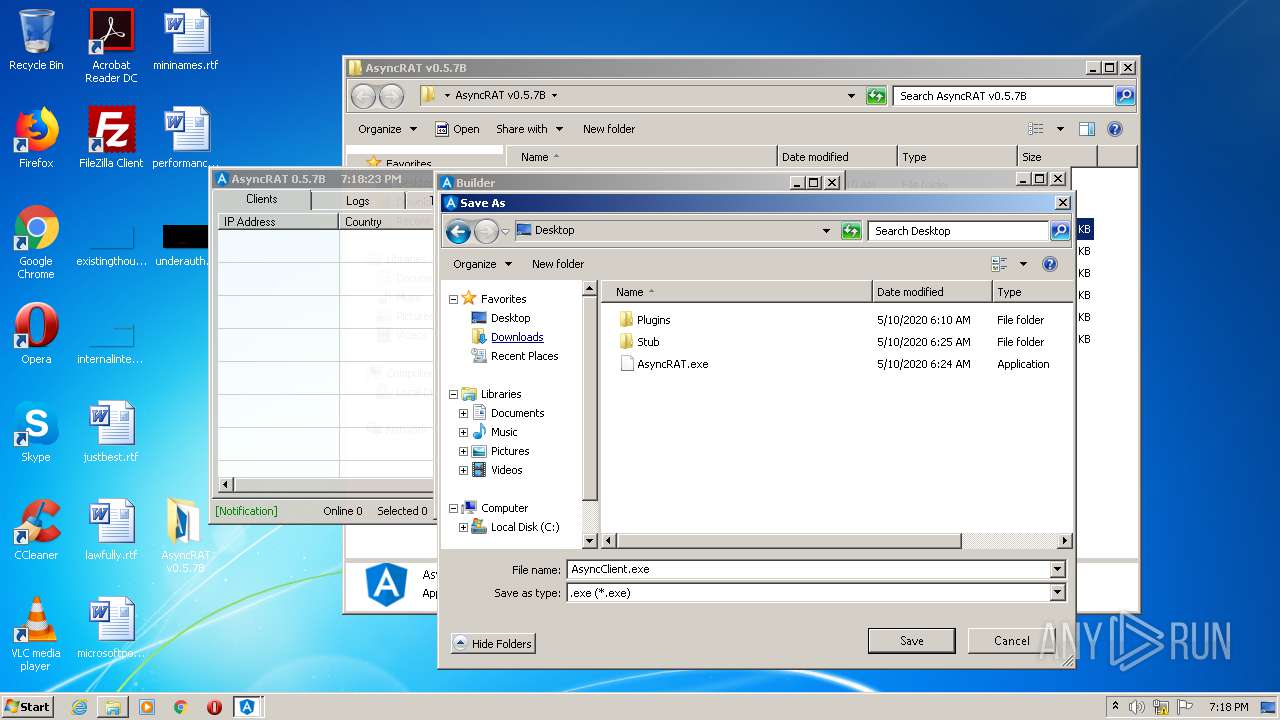
Task: Click the change view icon in Save As
Action: click(999, 264)
